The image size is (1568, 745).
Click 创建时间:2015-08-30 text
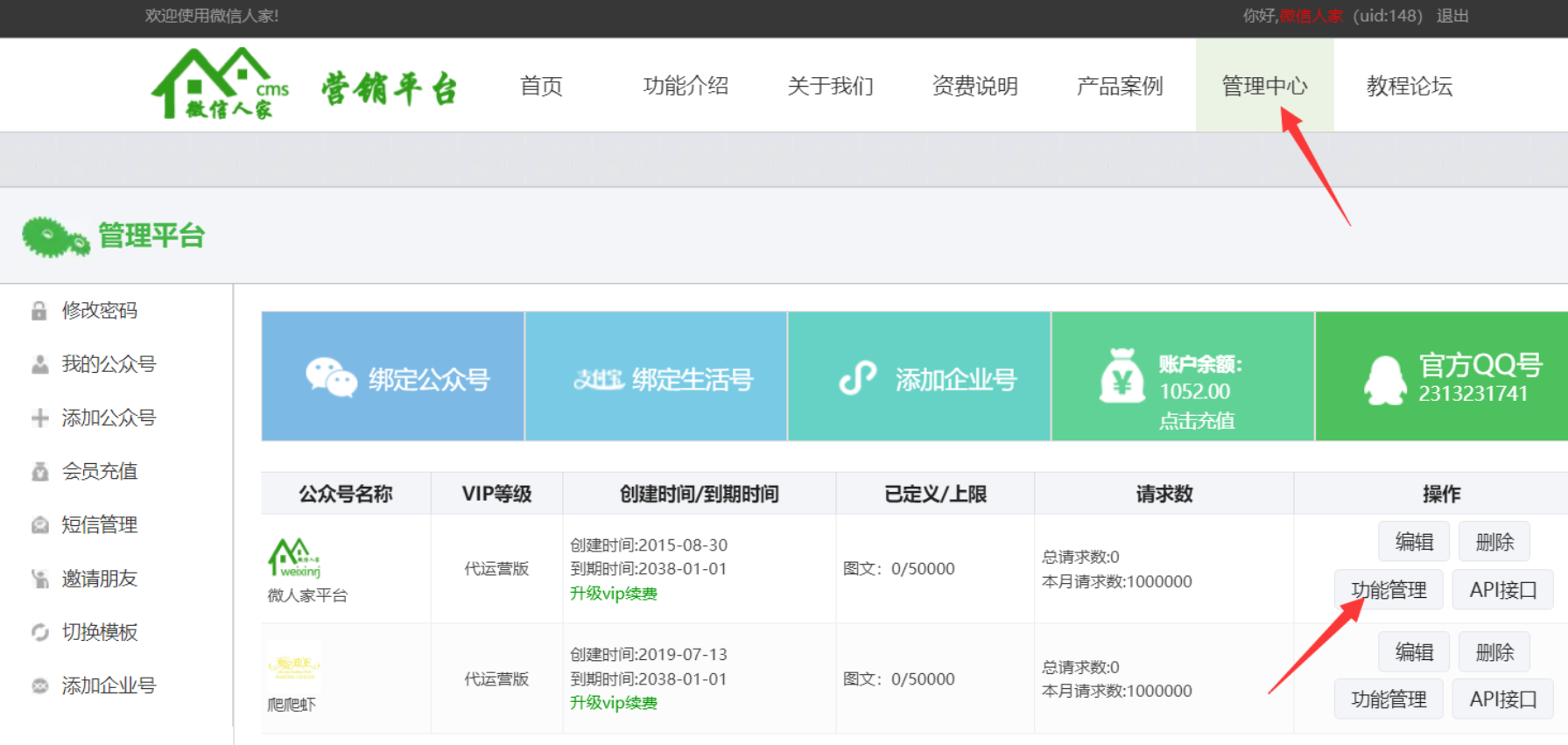pyautogui.click(x=649, y=545)
